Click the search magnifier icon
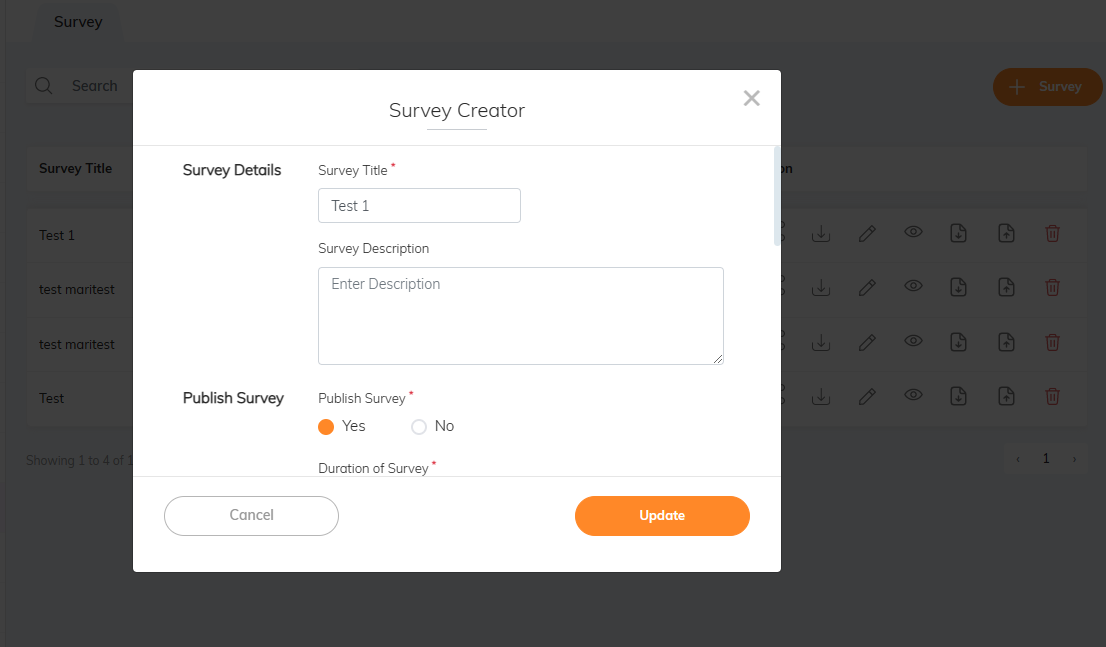Screen dimensions: 1106x647 click(x=44, y=86)
